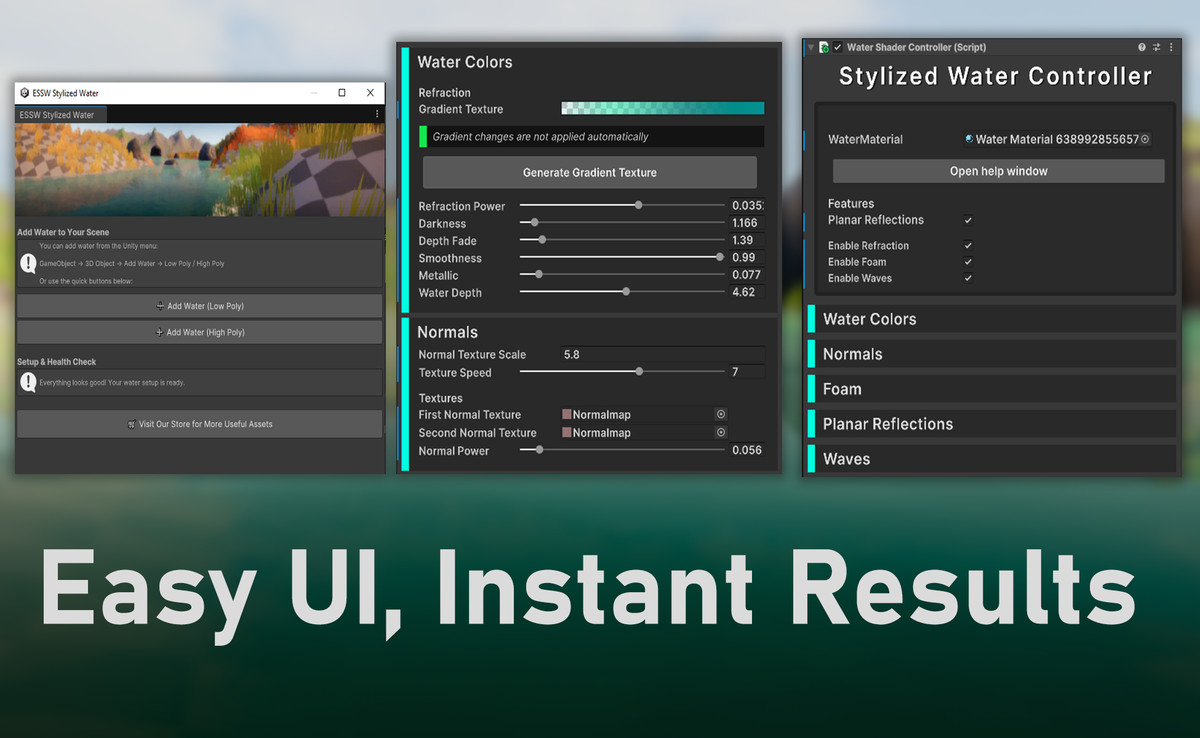Screen dimensions: 1200x738
Task: Open the help icon on Water Shader Controller
Action: click(x=1141, y=46)
